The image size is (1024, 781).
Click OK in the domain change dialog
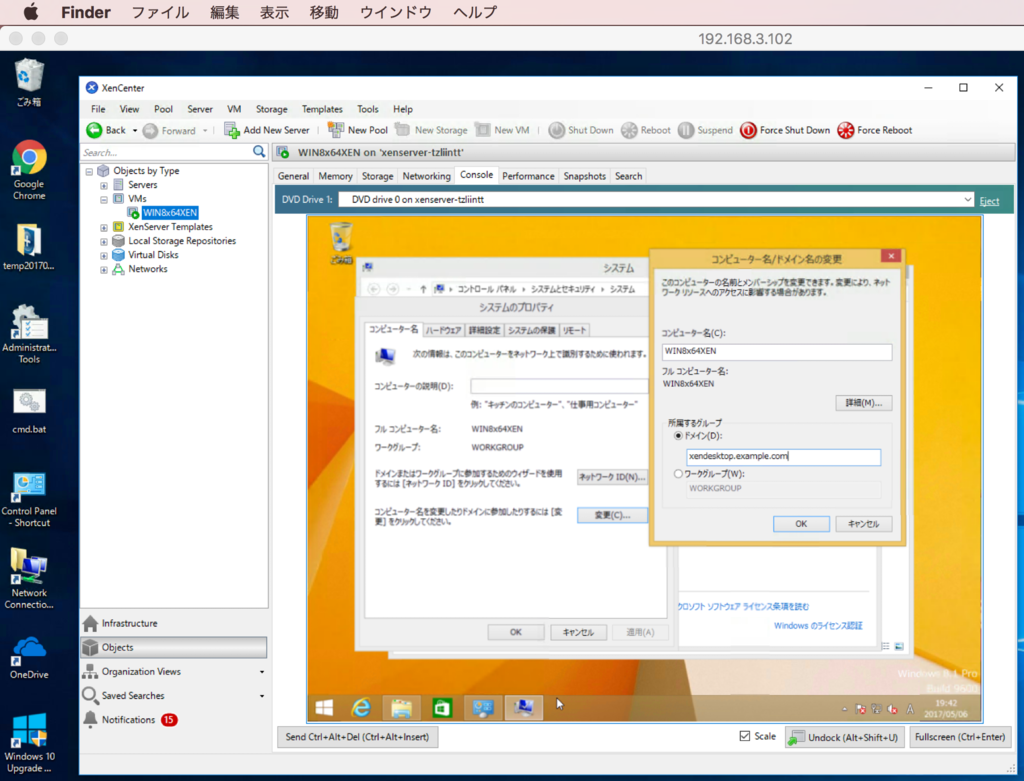[801, 524]
